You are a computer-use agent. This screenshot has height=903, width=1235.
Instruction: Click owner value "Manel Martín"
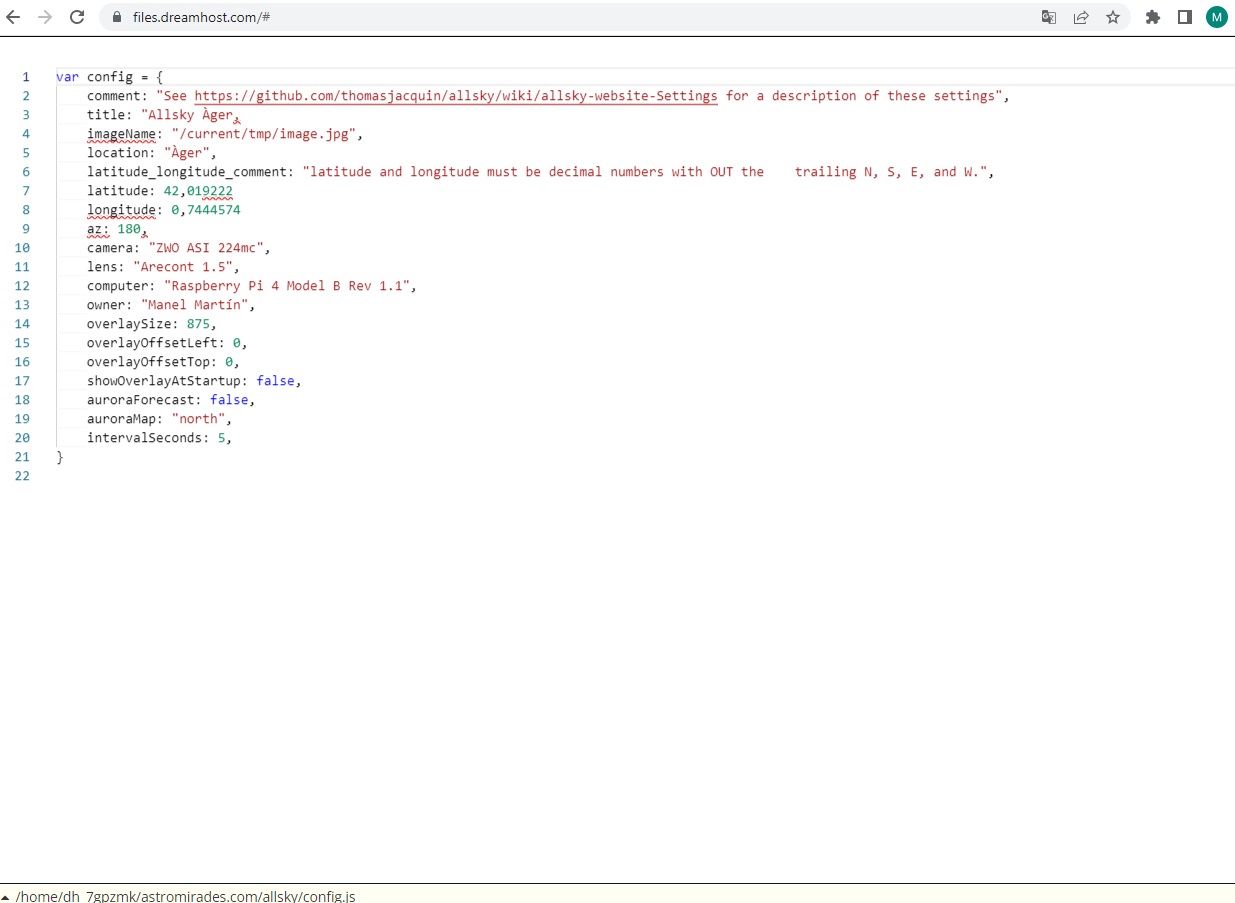point(194,305)
